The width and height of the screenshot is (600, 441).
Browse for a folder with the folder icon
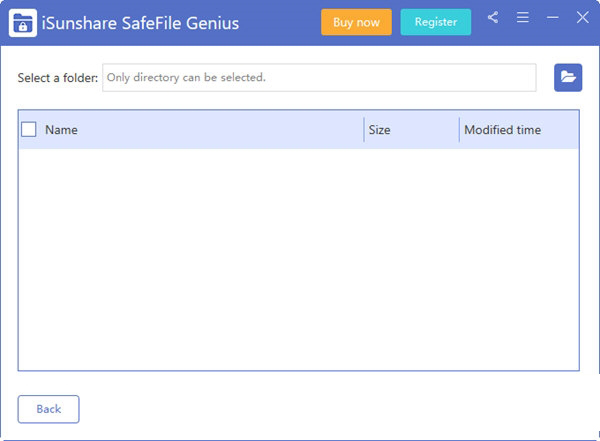point(568,77)
